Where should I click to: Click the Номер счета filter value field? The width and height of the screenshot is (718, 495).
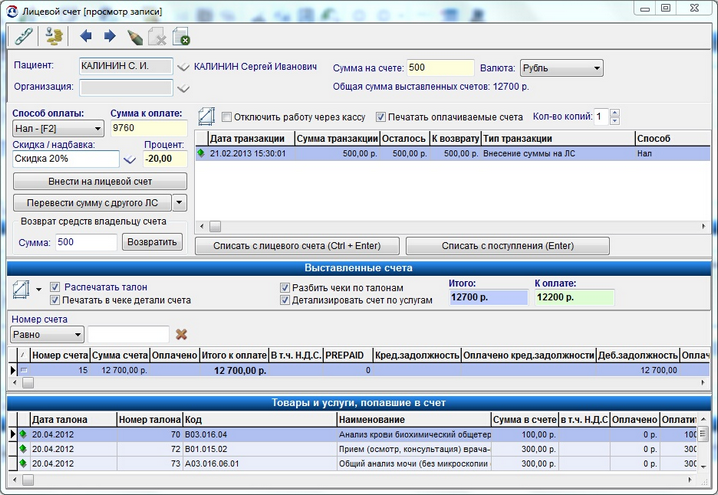click(x=128, y=335)
